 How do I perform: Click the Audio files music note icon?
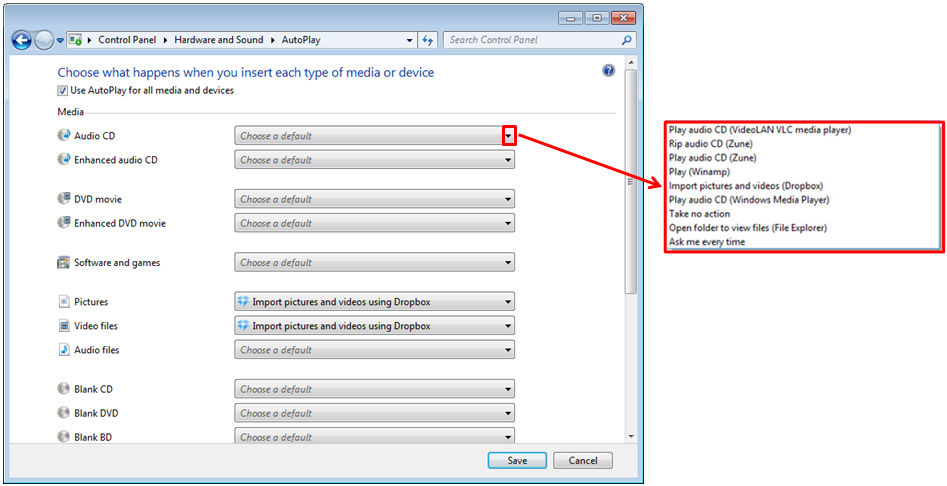64,350
